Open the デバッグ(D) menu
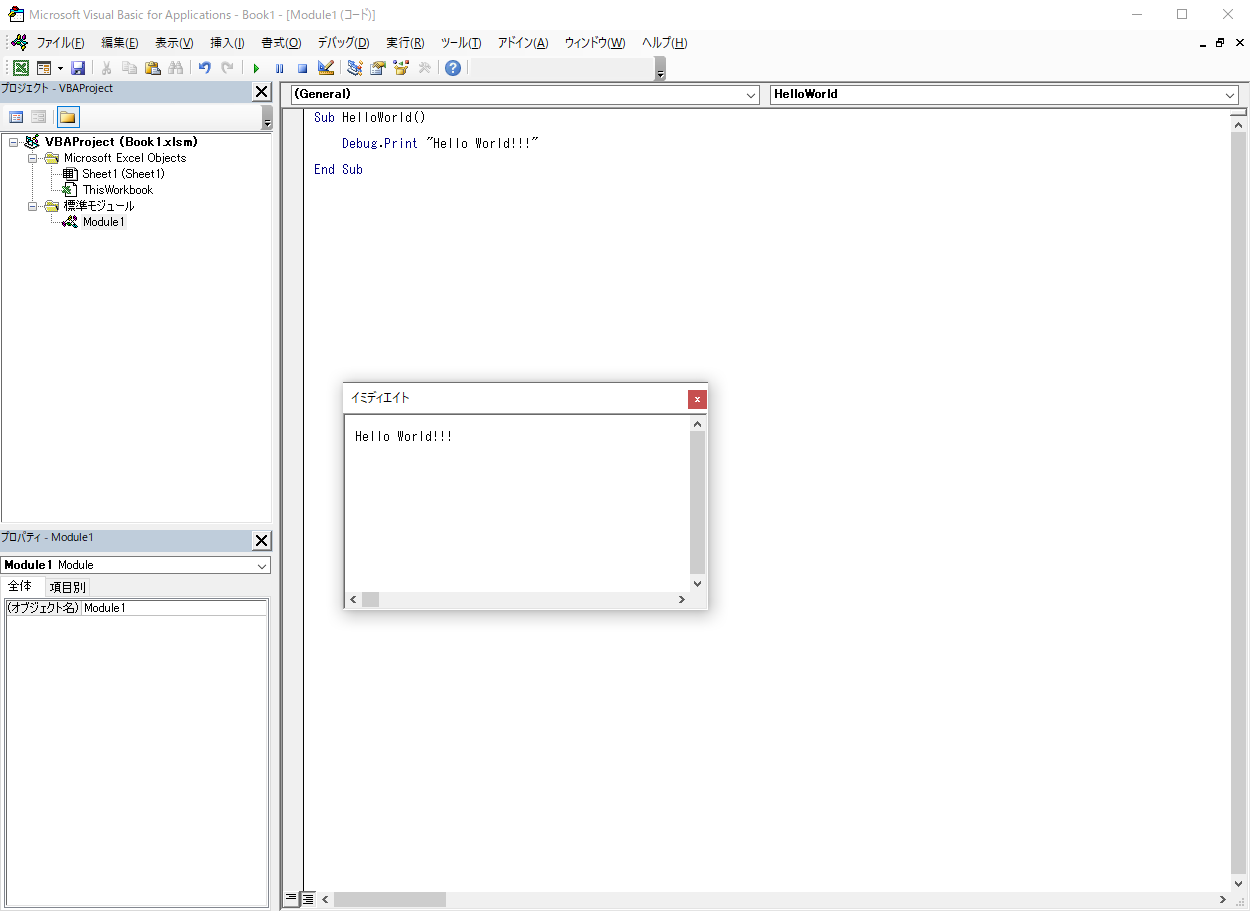 point(343,43)
